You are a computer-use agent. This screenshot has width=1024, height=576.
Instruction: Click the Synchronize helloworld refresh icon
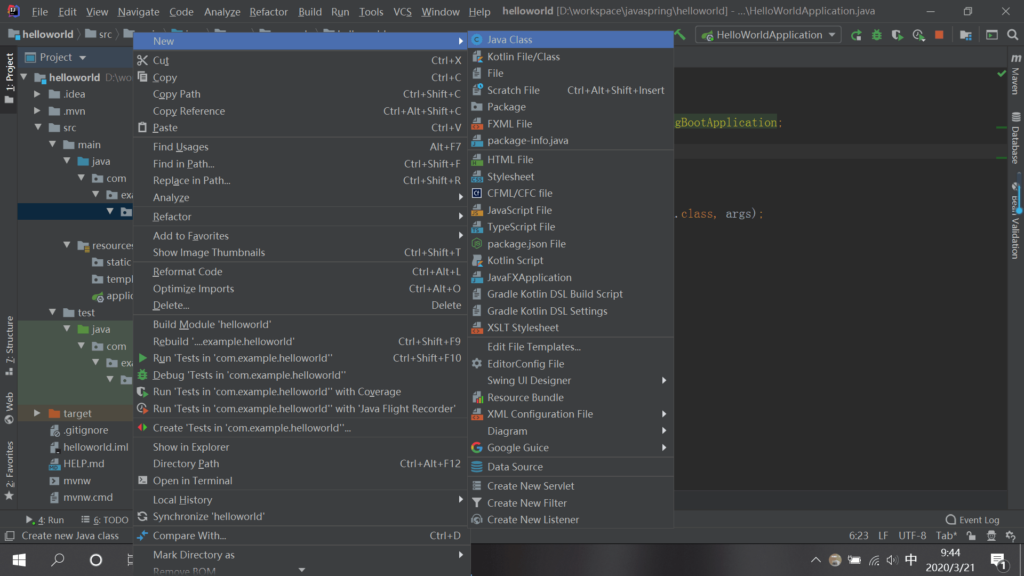point(142,516)
